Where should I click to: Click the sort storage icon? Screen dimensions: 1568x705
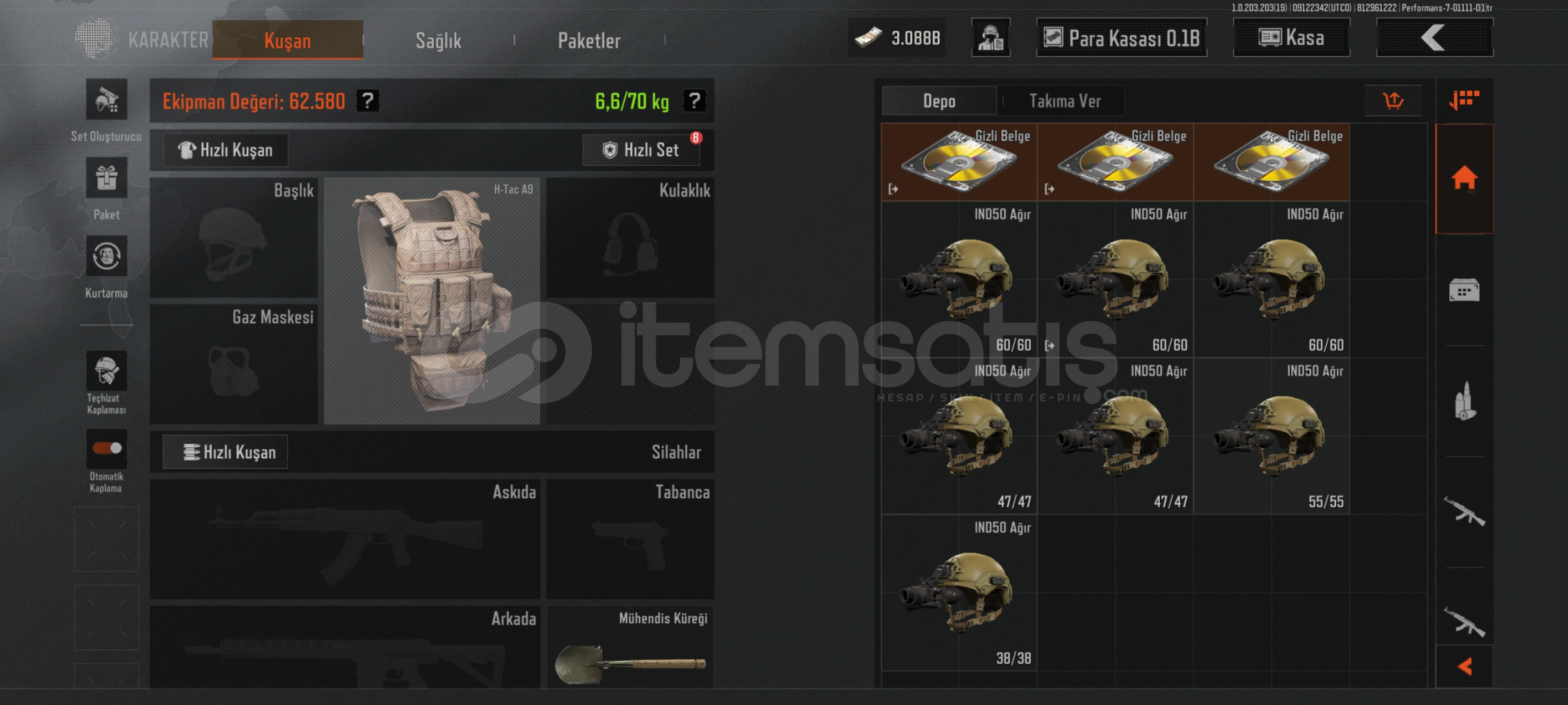(1464, 100)
